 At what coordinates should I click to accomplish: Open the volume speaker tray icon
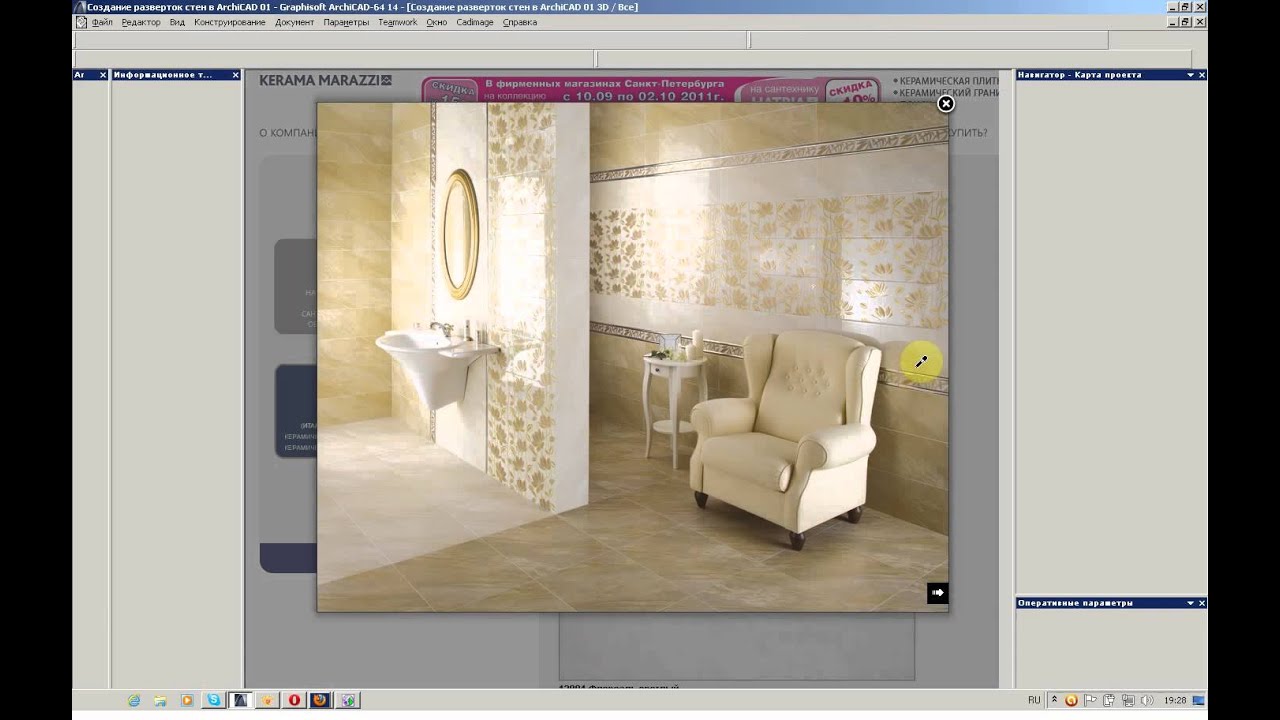click(x=1147, y=700)
